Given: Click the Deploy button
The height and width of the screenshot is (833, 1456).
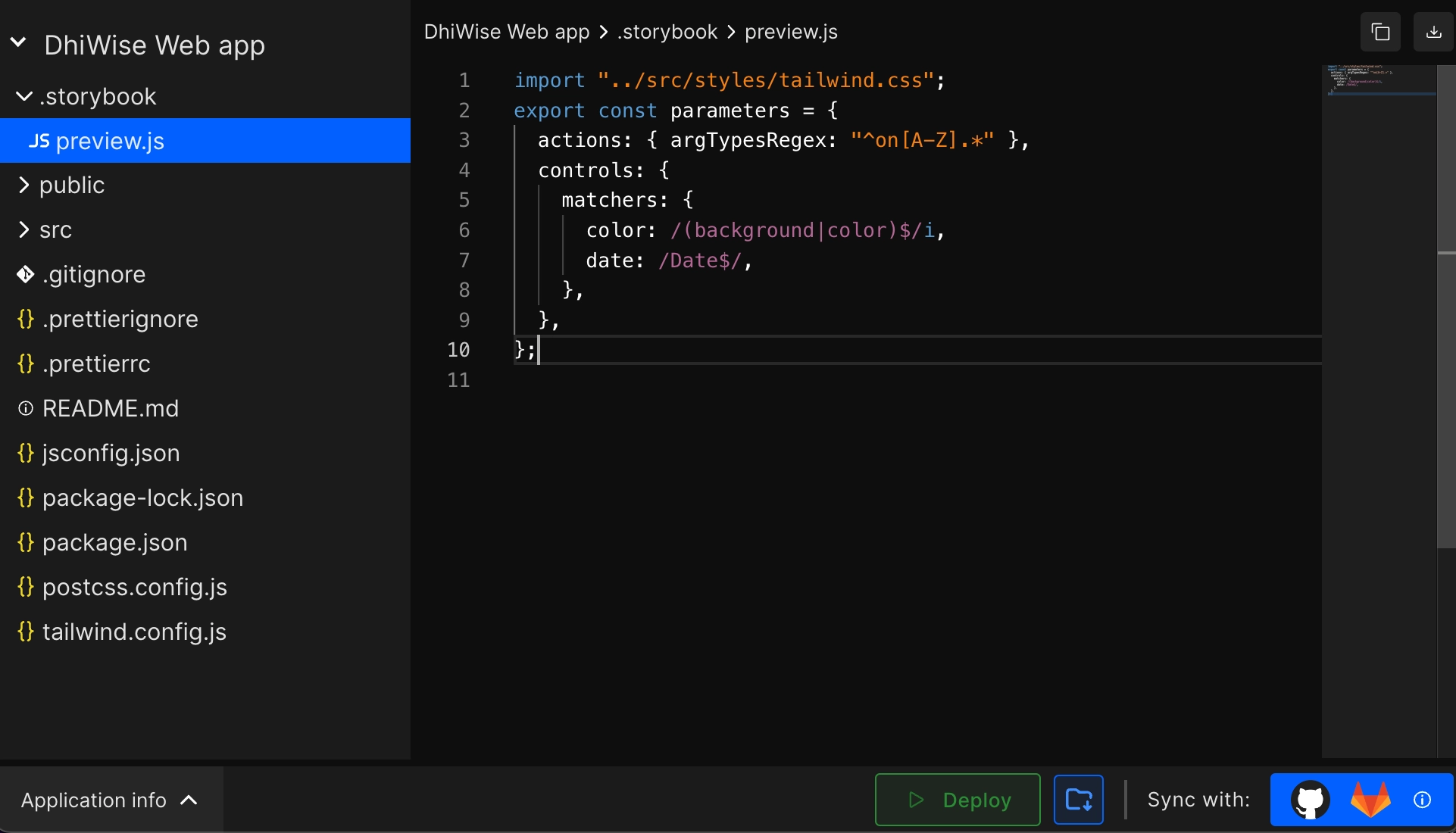Looking at the screenshot, I should tap(956, 800).
